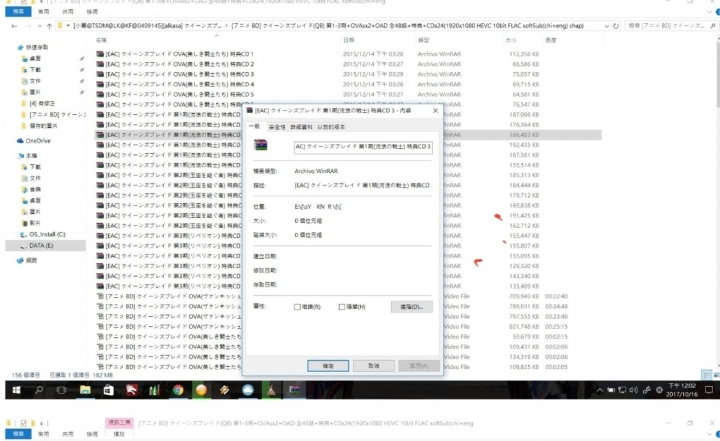Click the file name field in properties

[363, 147]
